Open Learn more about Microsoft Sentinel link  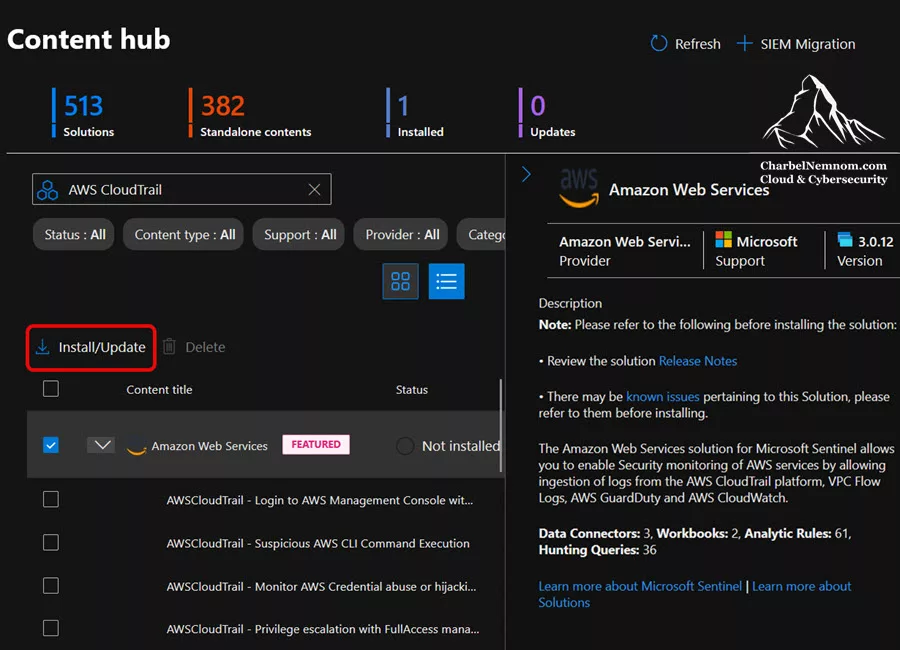pos(639,586)
